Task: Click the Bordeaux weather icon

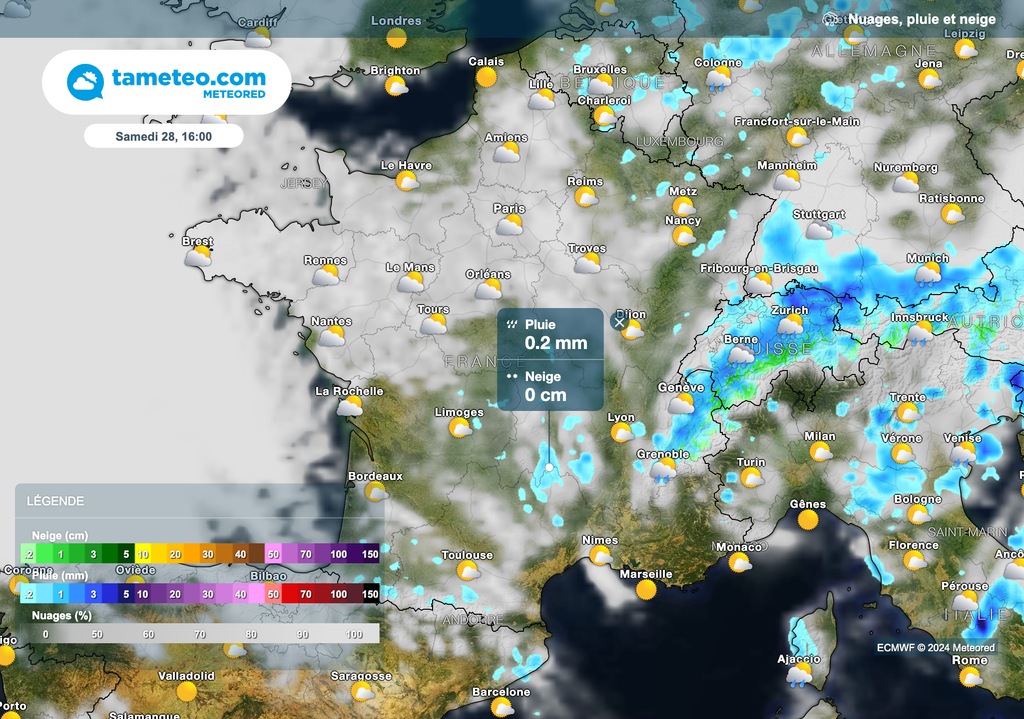Action: (376, 492)
